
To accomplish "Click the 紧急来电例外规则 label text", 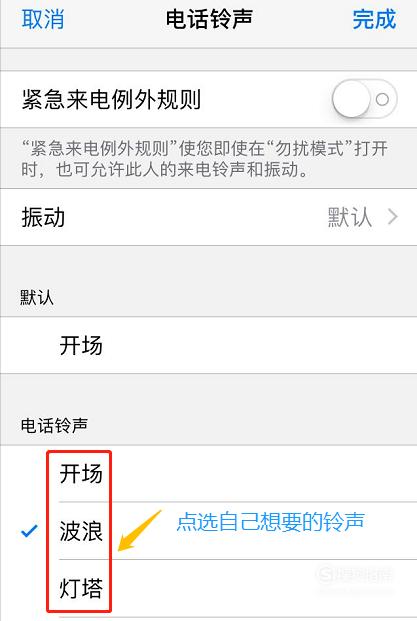I will click(x=111, y=99).
